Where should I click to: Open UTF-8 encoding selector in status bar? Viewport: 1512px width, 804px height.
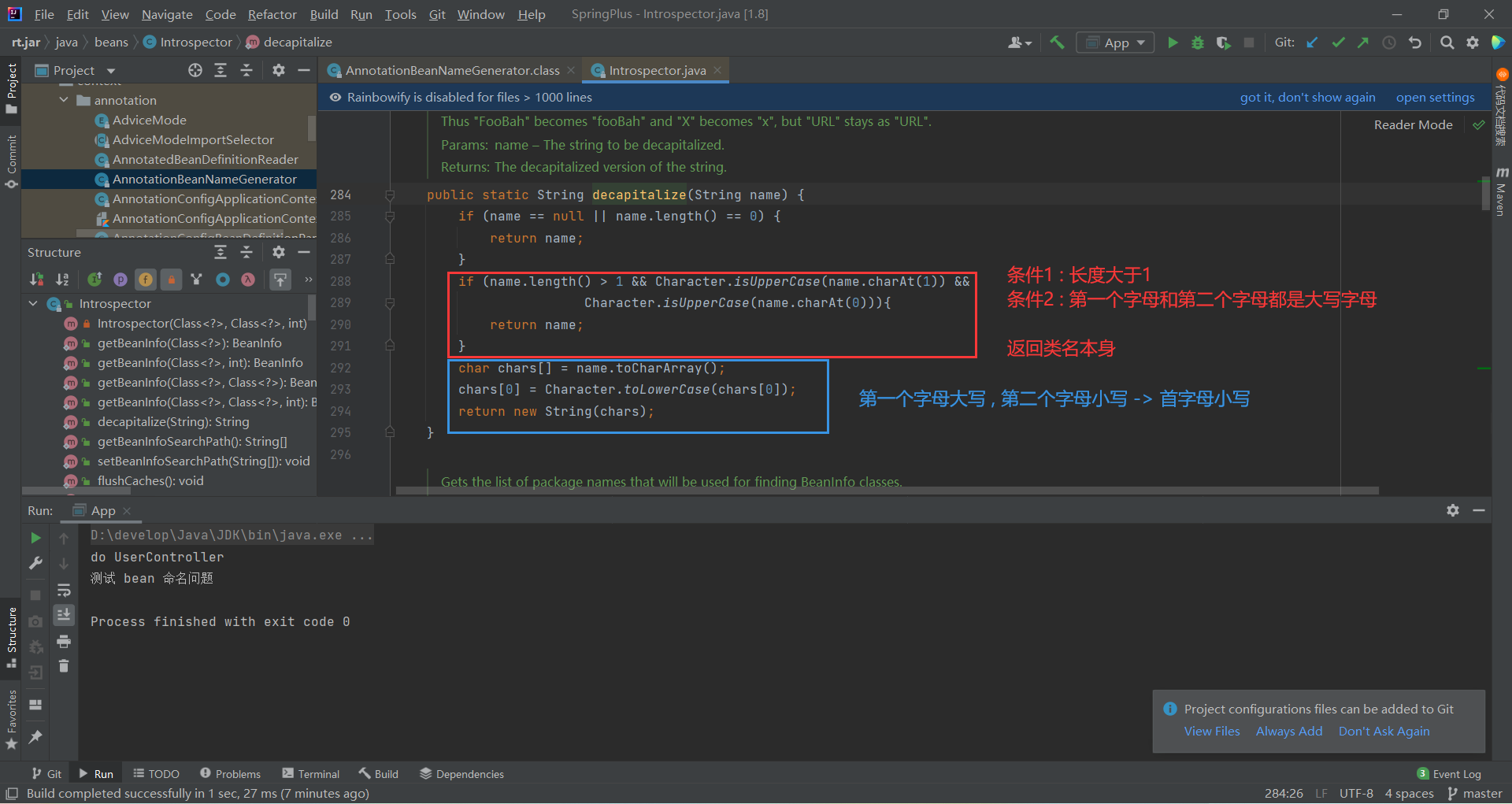pos(1356,793)
